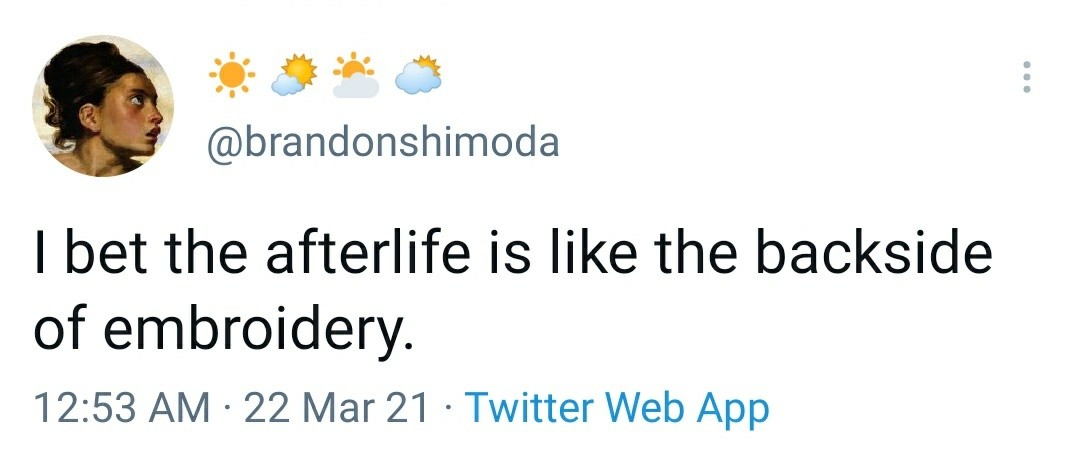Screen dimensions: 1080x457
Task: Click the sun behind small cloud emoji
Action: pyautogui.click(x=294, y=74)
